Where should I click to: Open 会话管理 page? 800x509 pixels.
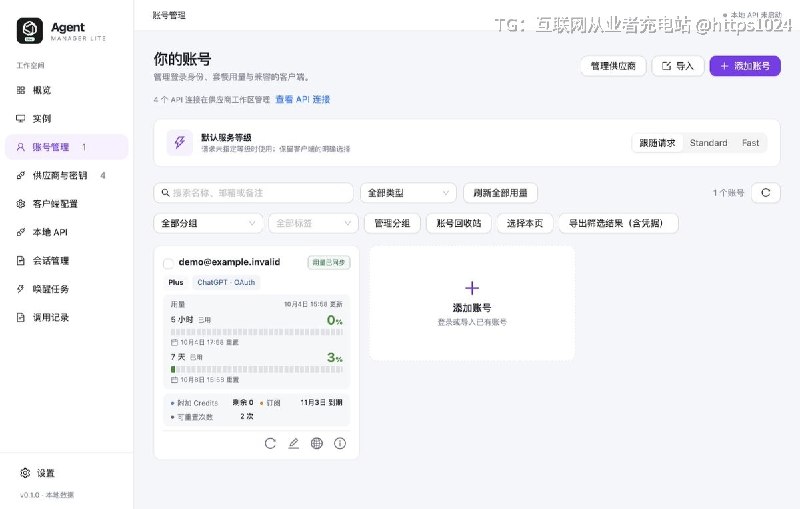click(x=66, y=261)
